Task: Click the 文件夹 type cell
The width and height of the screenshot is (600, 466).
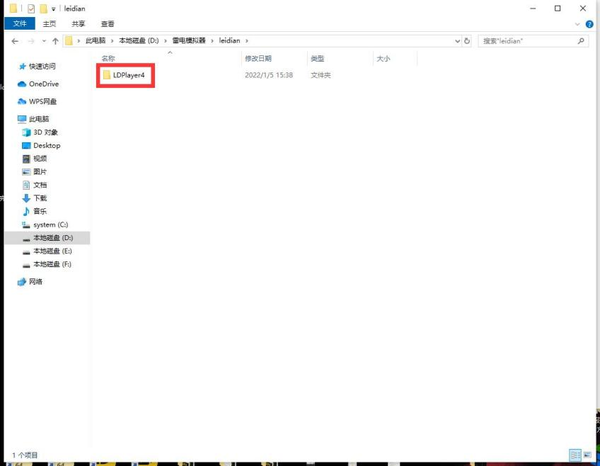Action: [x=320, y=75]
